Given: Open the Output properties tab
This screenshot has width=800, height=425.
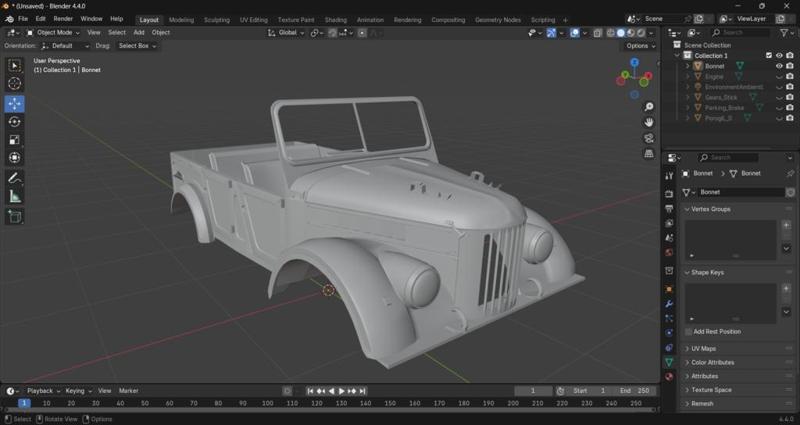Looking at the screenshot, I should click(x=669, y=209).
